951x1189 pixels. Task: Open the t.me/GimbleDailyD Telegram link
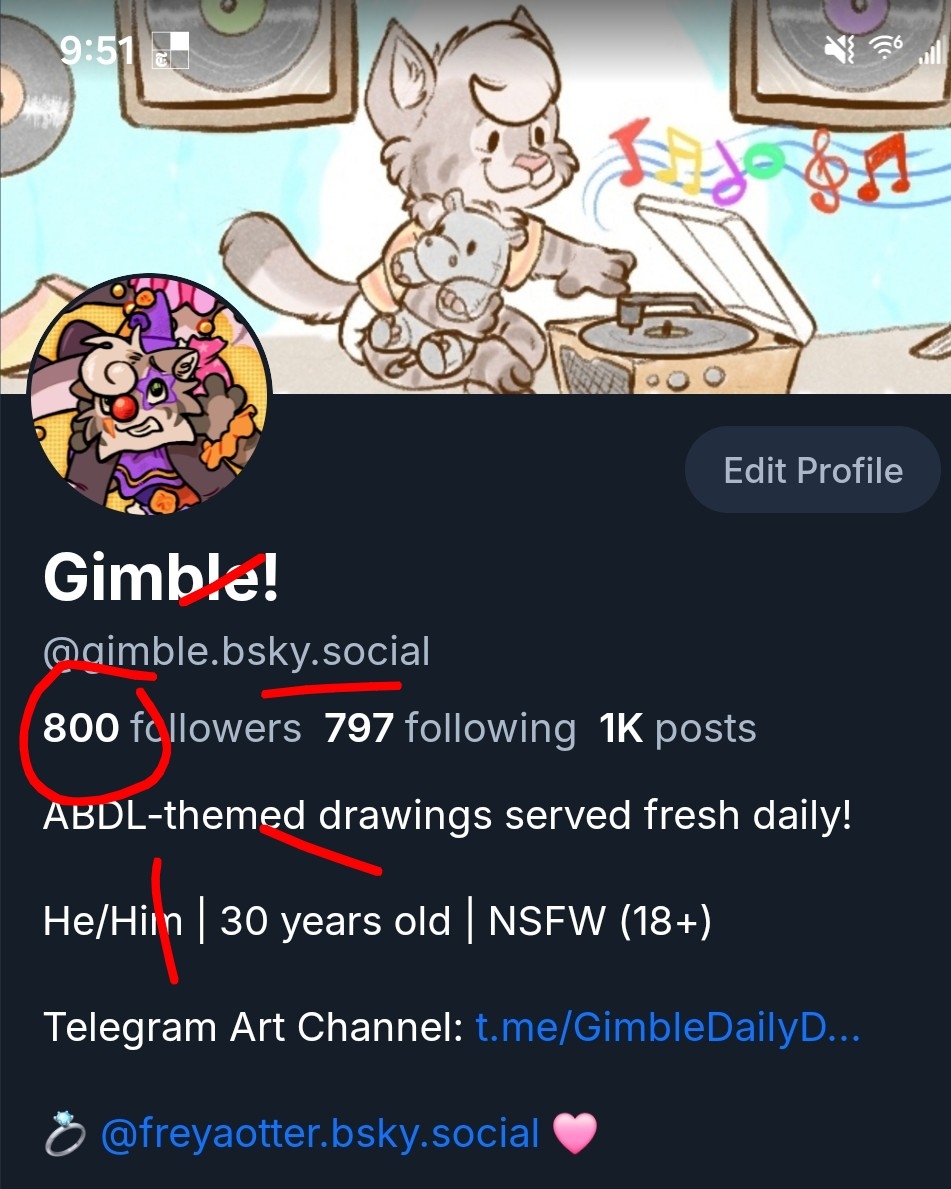668,1027
